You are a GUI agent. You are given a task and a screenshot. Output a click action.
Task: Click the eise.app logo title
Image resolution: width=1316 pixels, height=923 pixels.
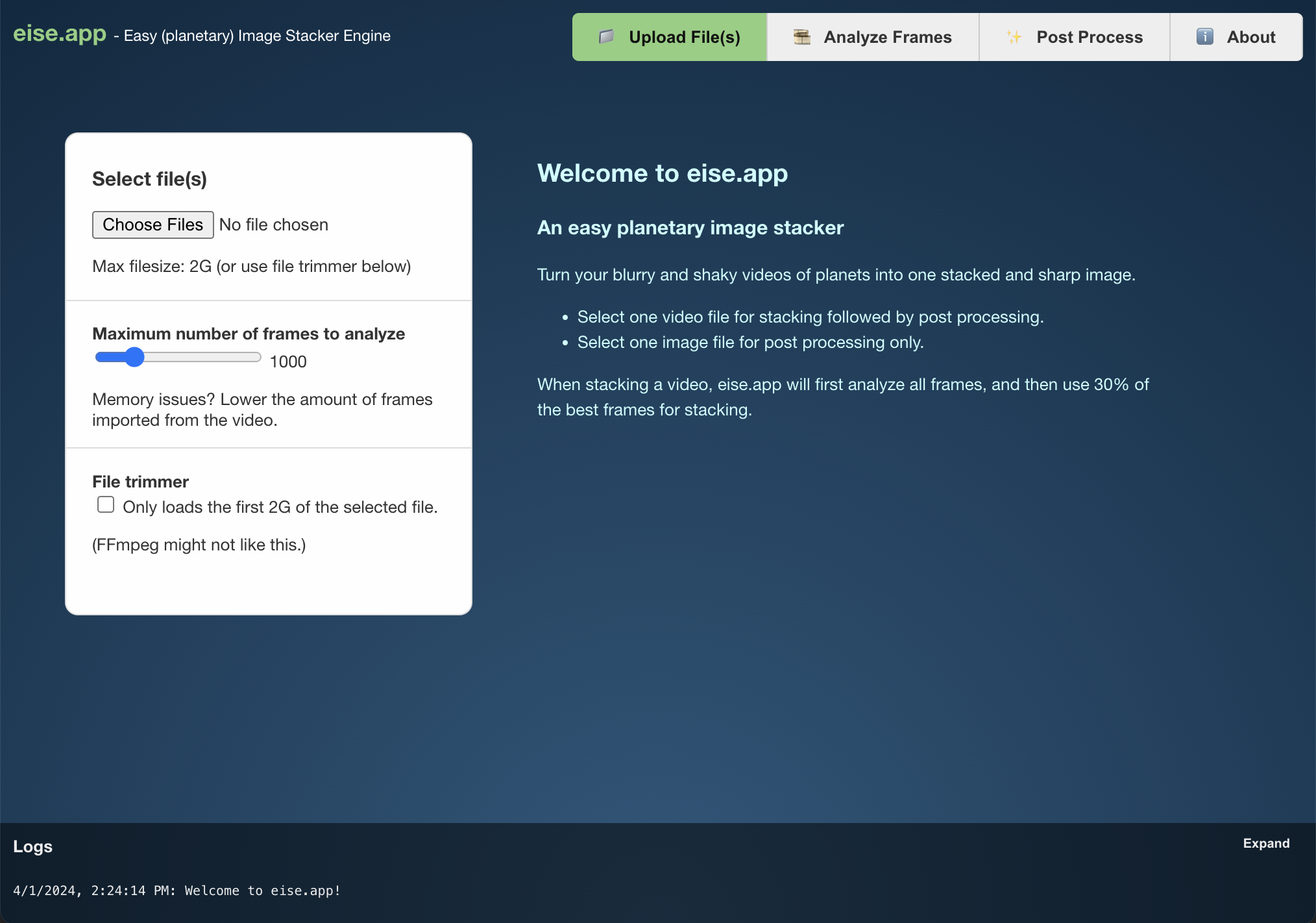coord(60,33)
